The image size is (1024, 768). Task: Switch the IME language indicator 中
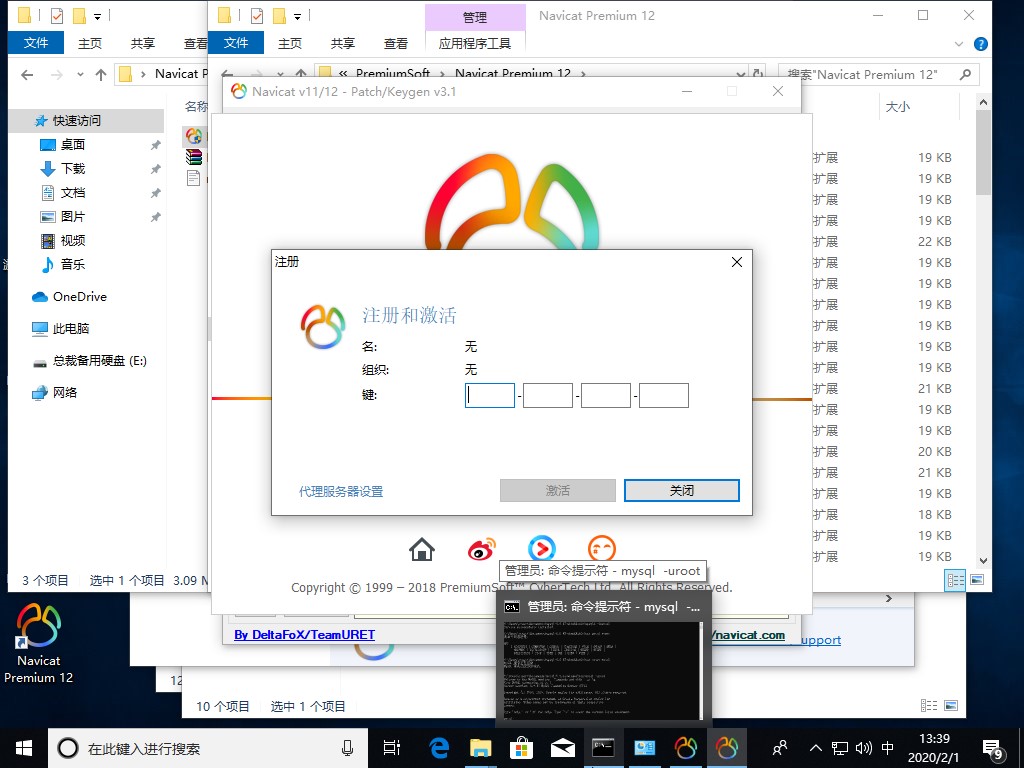pyautogui.click(x=888, y=748)
